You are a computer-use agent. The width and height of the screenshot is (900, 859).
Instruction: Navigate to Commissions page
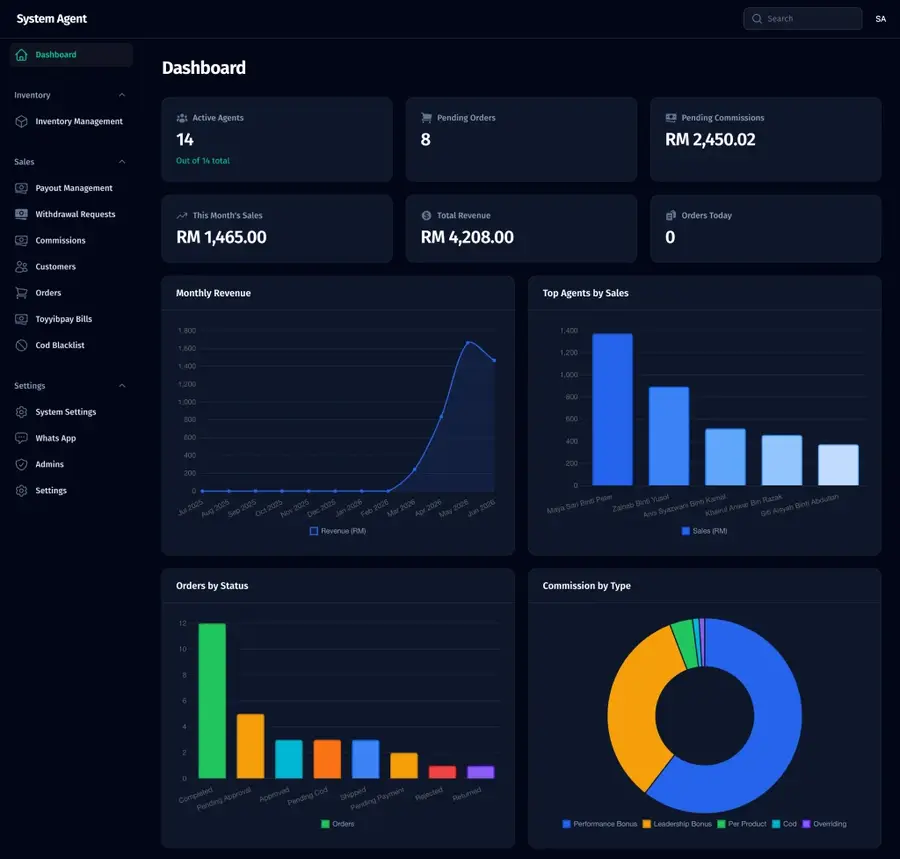coord(71,240)
